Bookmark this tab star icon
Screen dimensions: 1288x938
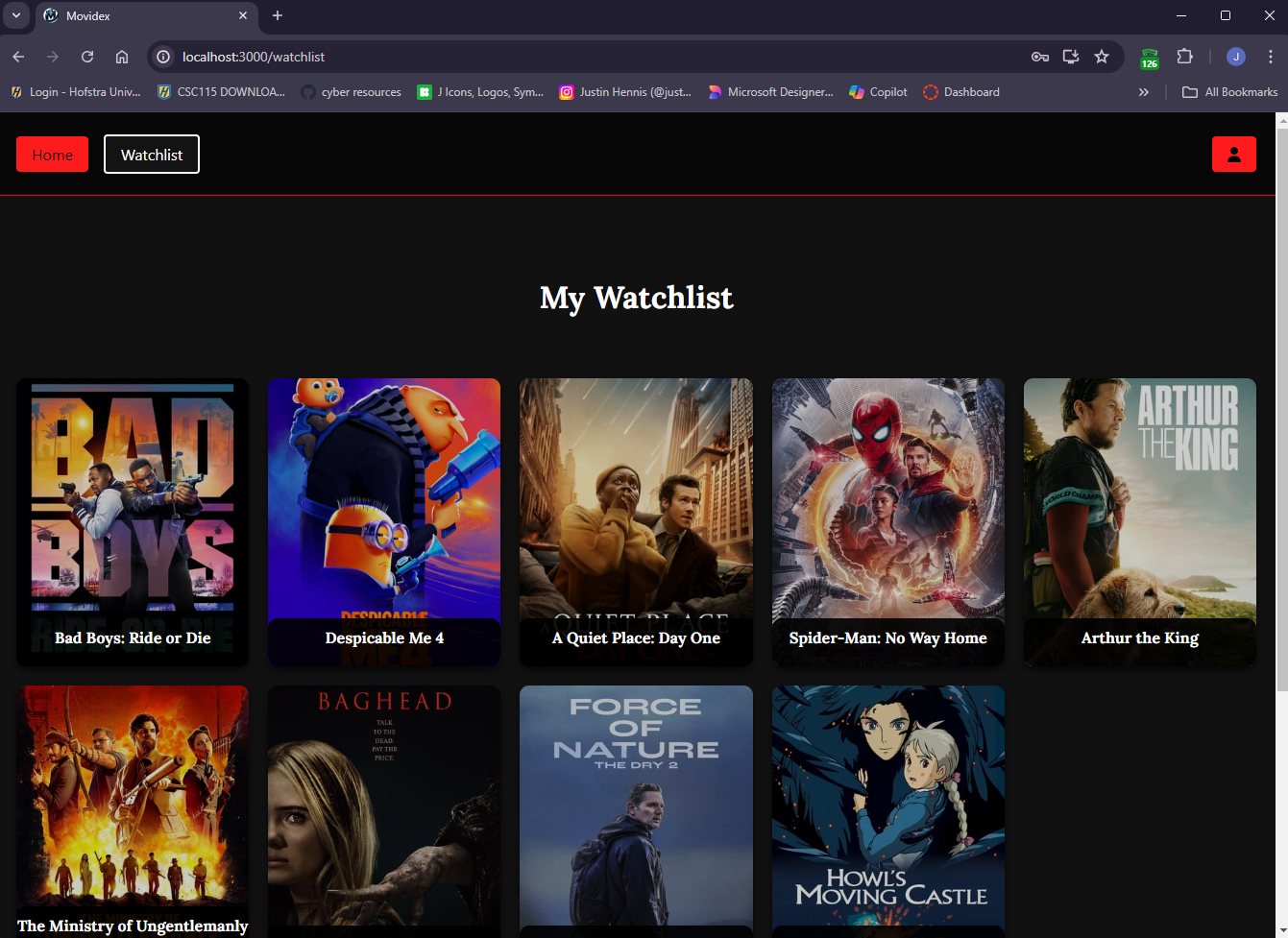click(x=1102, y=57)
